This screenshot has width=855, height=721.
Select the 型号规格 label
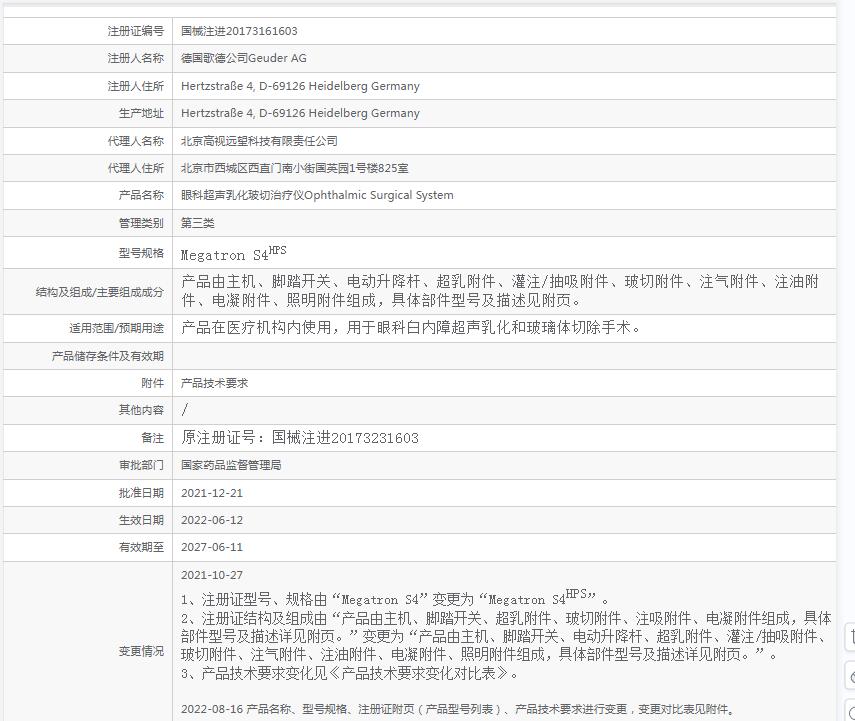tap(141, 253)
